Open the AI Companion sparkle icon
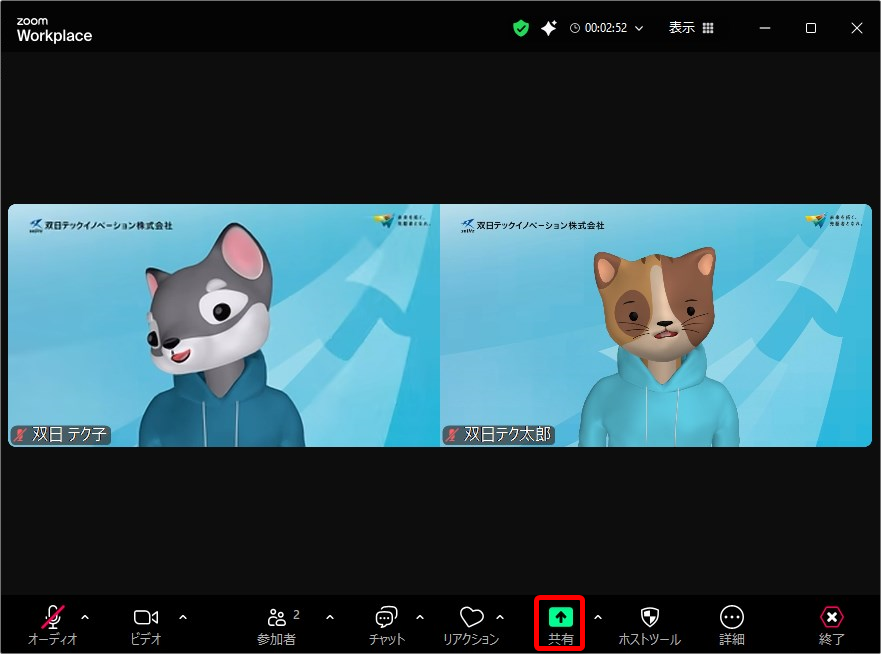Viewport: 881px width, 654px height. click(x=548, y=28)
